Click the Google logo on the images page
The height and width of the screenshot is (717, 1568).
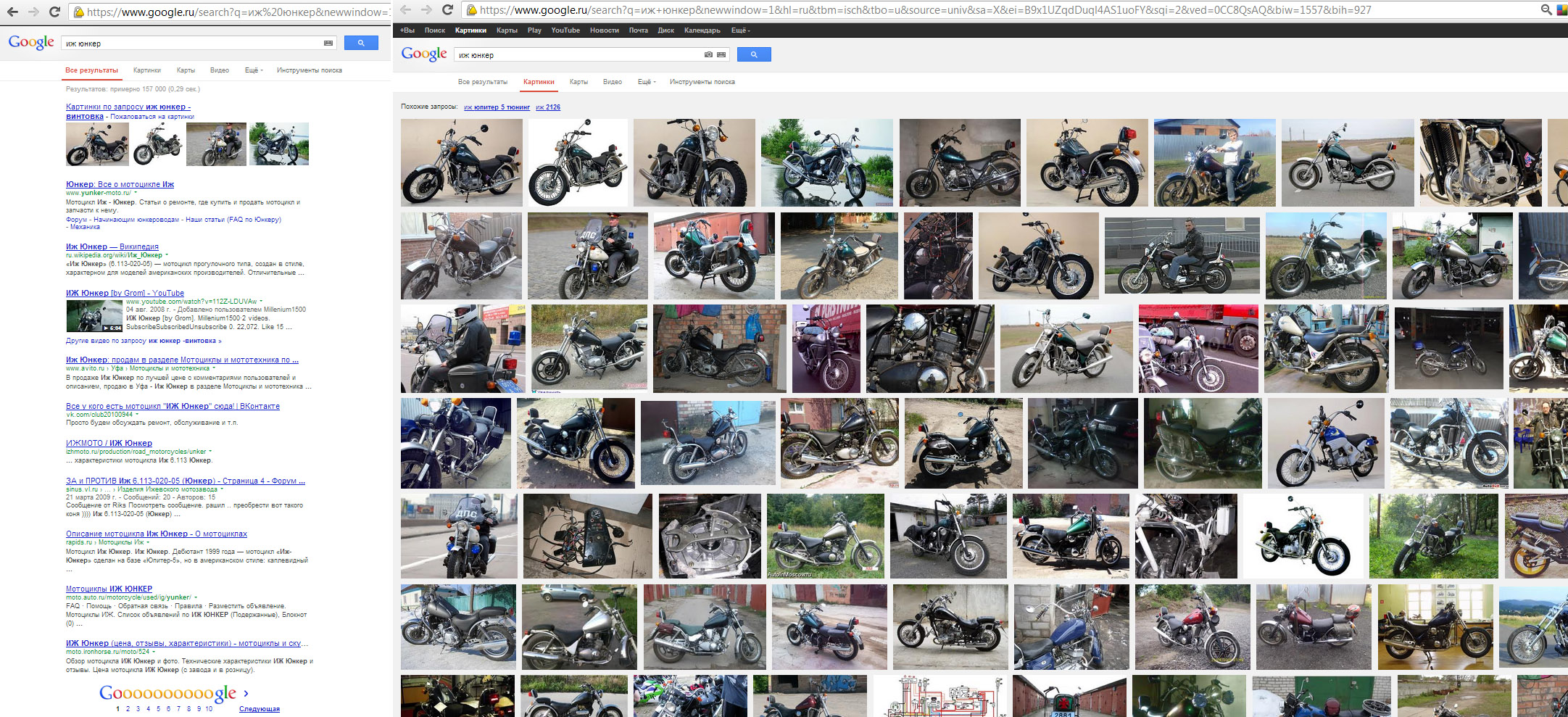click(424, 54)
